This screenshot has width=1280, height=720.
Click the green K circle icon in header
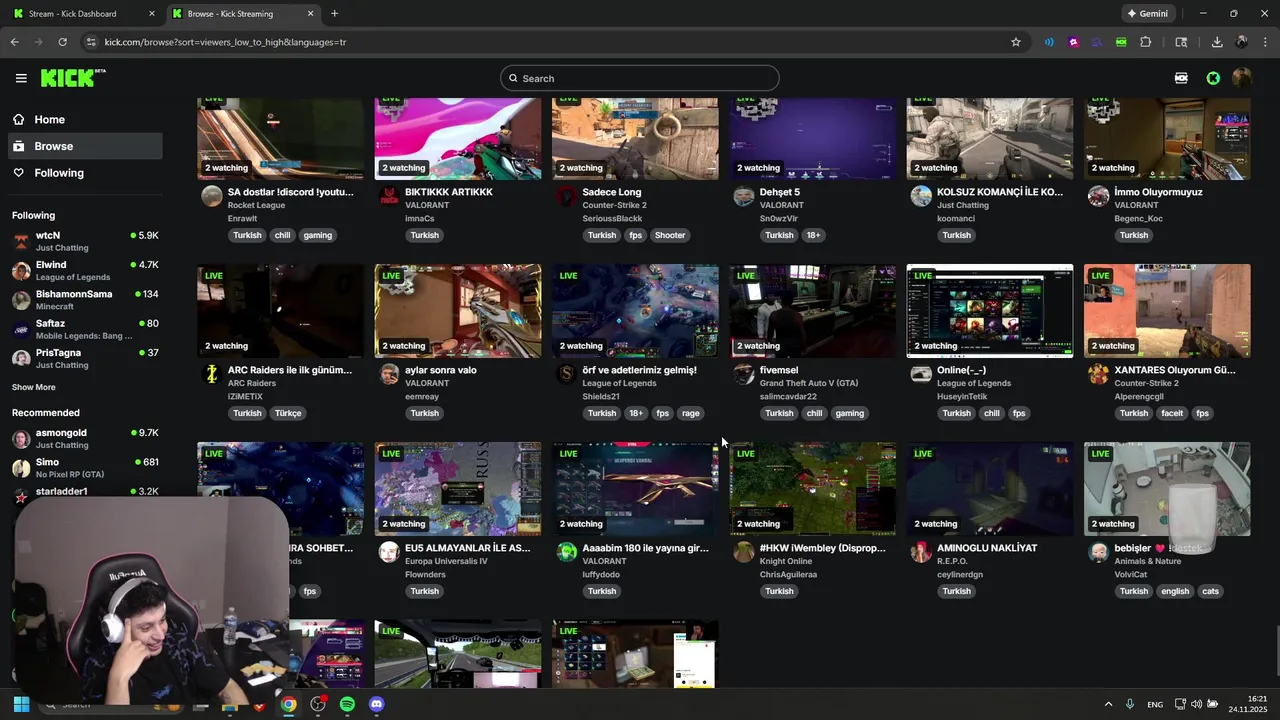(x=1213, y=78)
